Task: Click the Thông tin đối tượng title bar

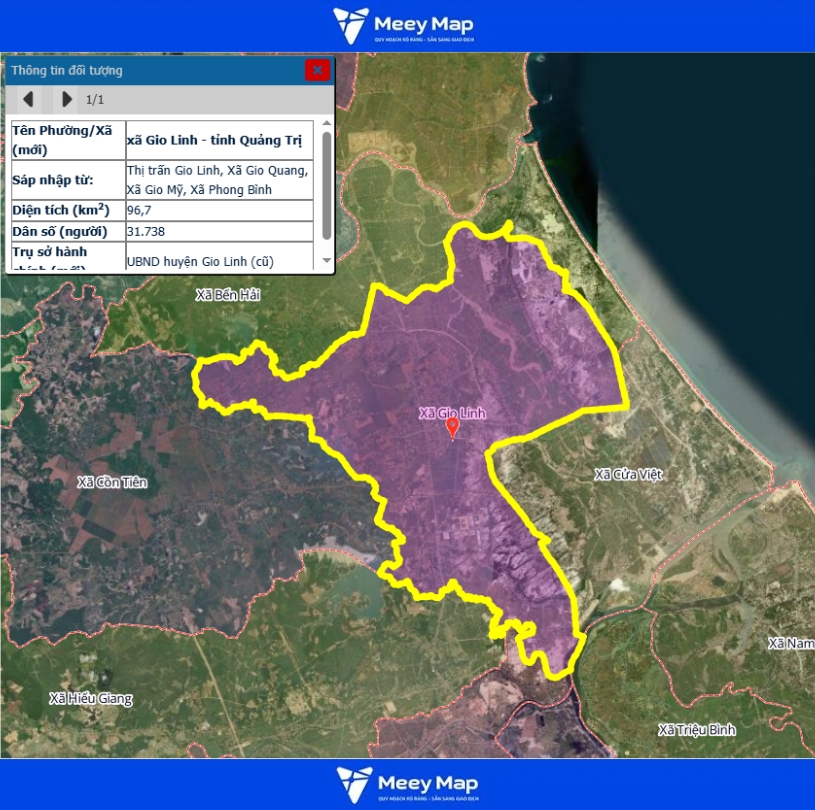Action: tap(150, 70)
